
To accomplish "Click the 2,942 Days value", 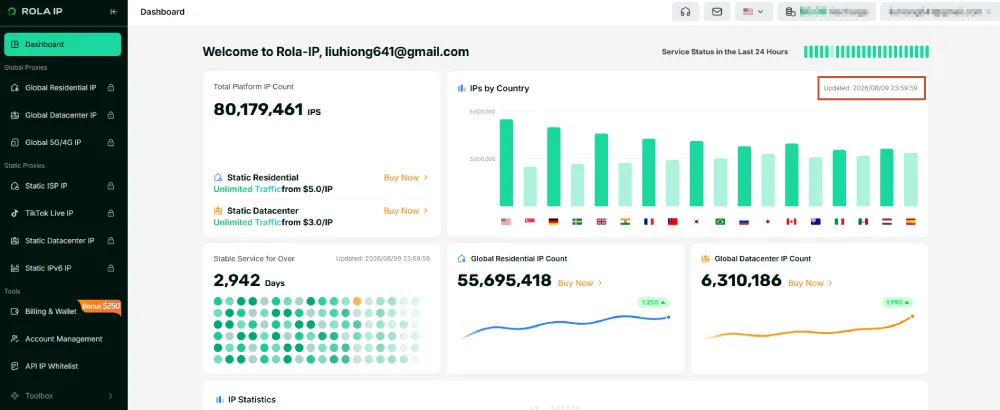I will [x=249, y=281].
